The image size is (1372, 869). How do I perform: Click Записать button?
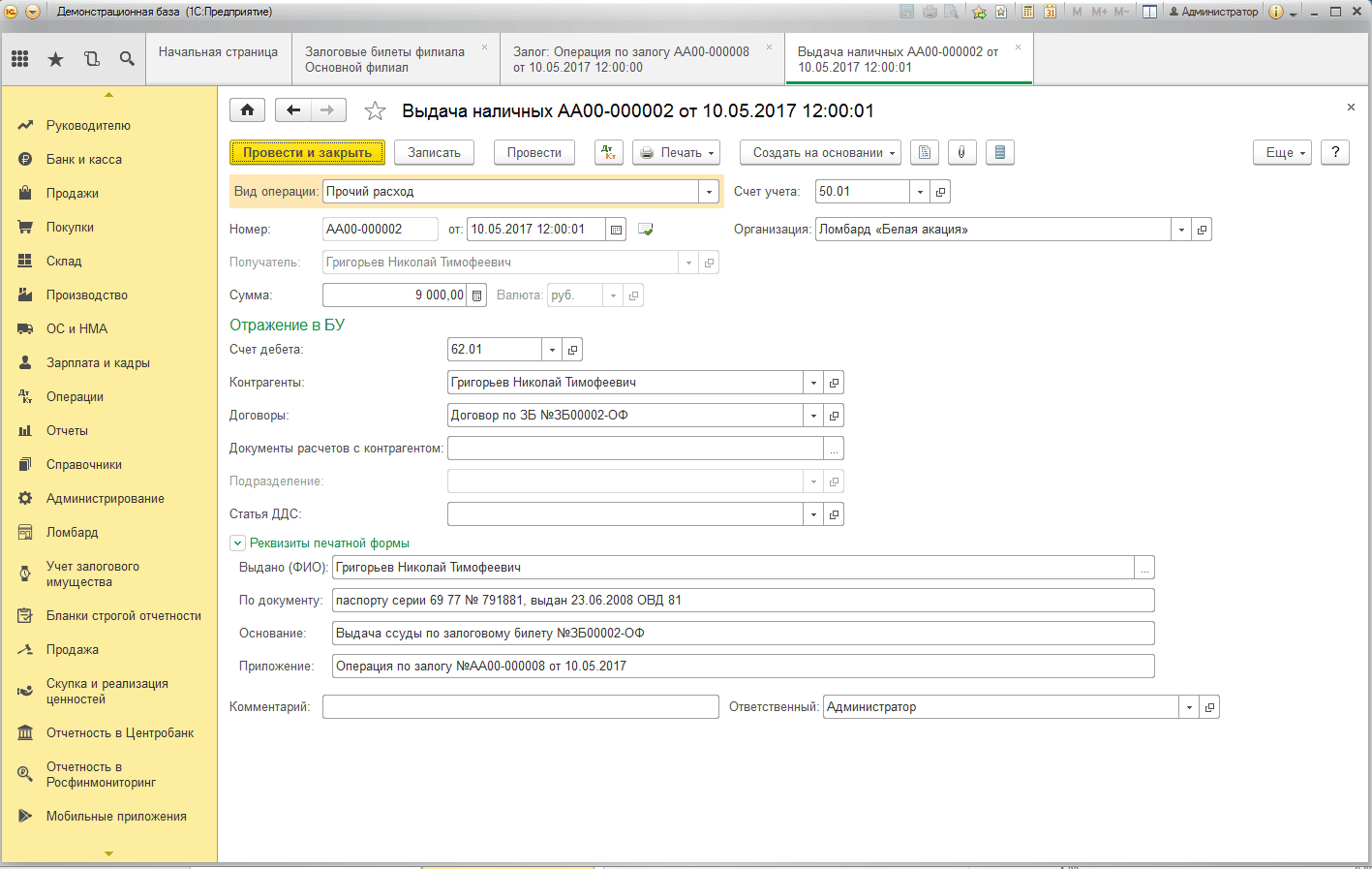point(434,153)
